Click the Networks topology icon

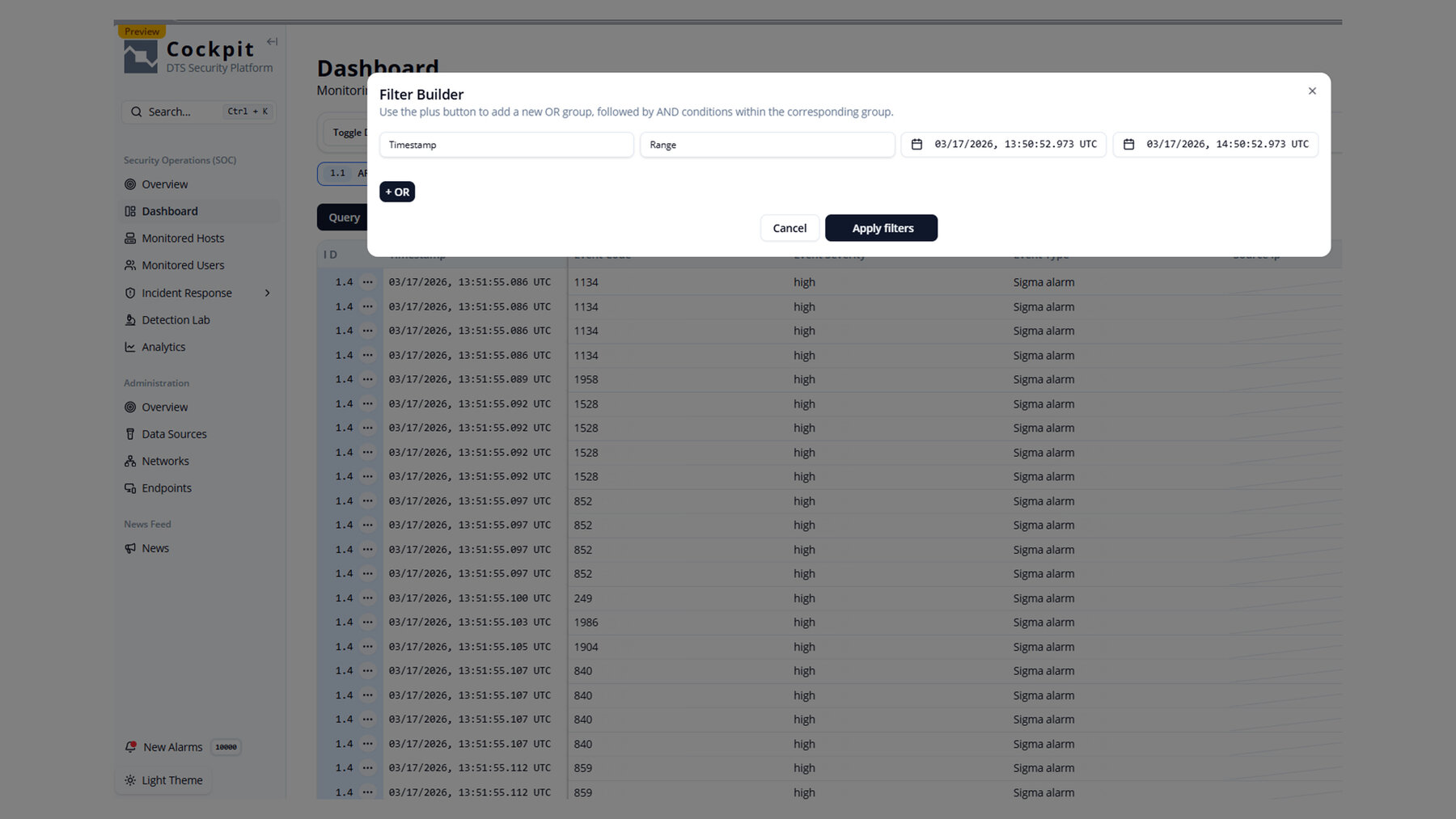pos(130,461)
